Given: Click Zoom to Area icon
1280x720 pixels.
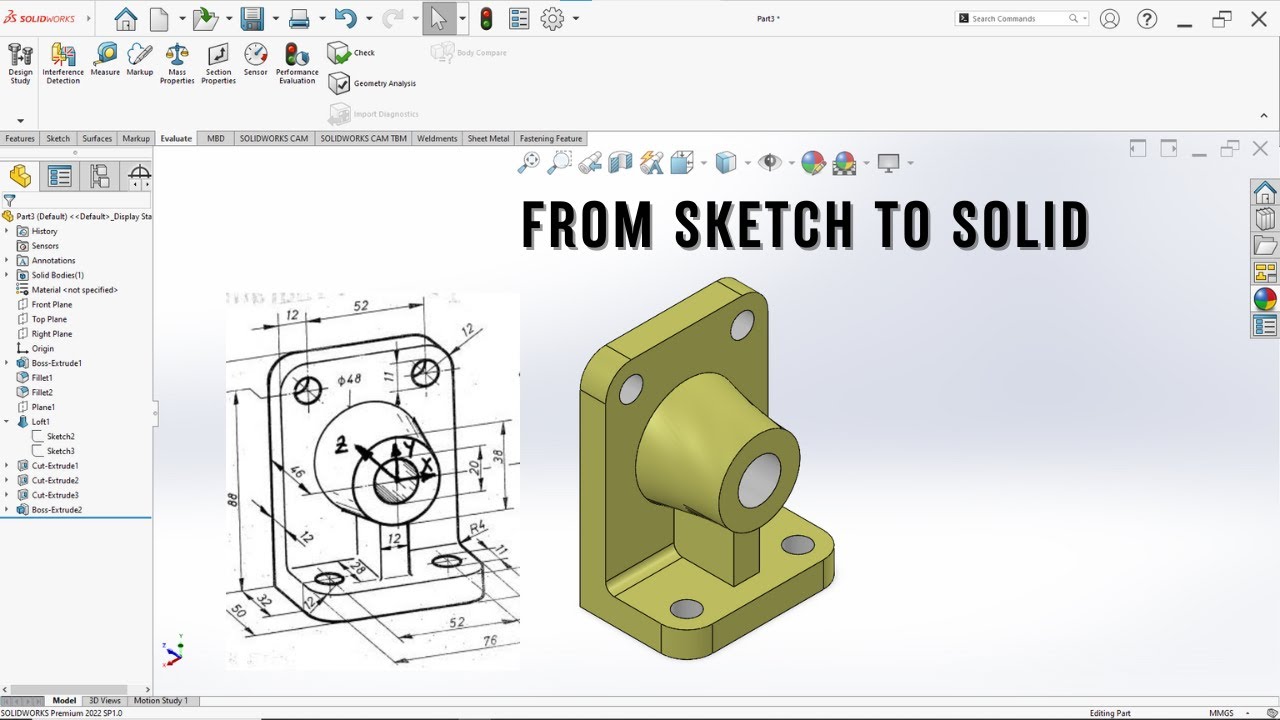Looking at the screenshot, I should pos(559,162).
